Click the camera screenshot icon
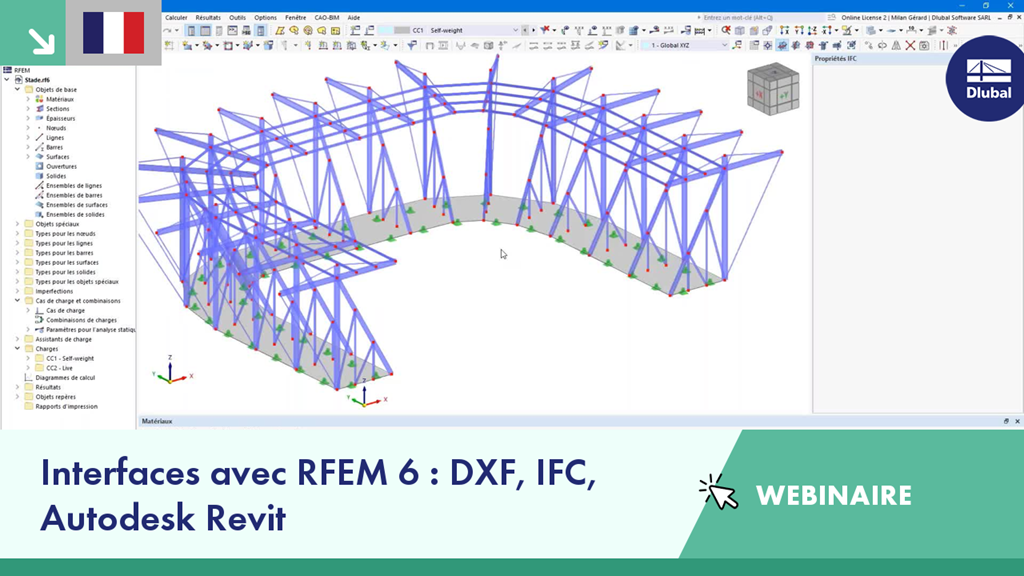Screen dimensions: 1024x576 point(924,46)
